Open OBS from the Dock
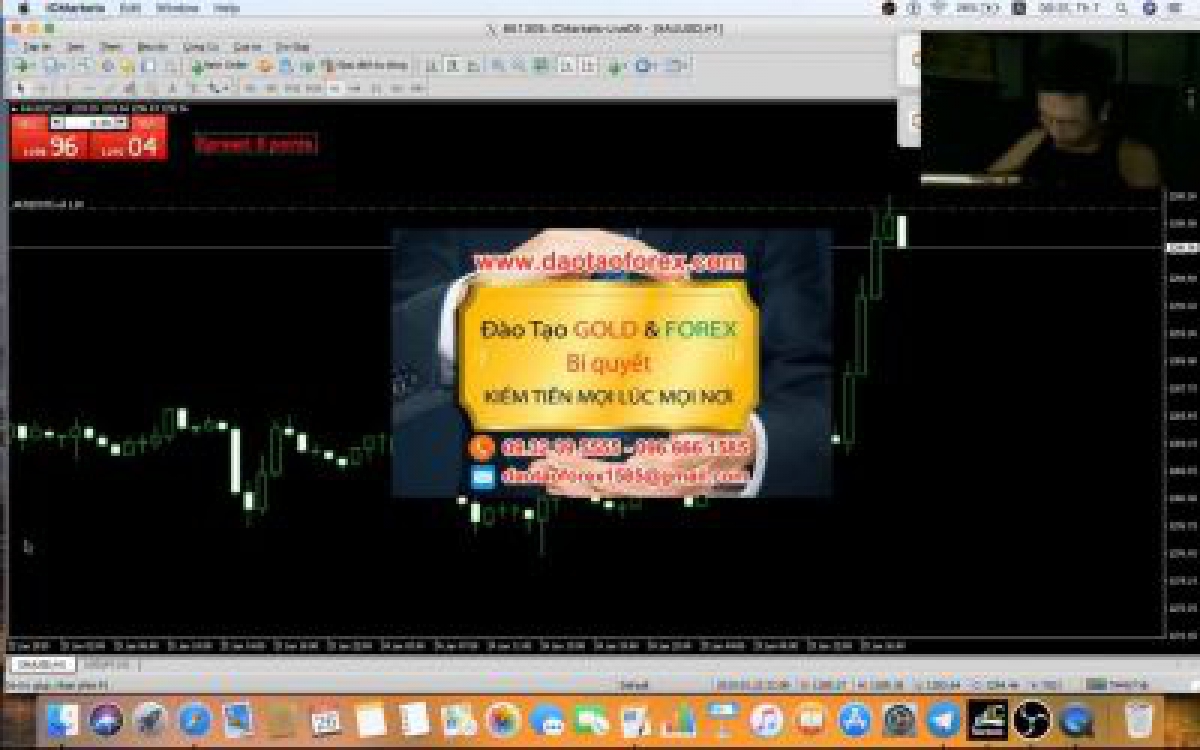1200x750 pixels. pyautogui.click(x=1031, y=720)
